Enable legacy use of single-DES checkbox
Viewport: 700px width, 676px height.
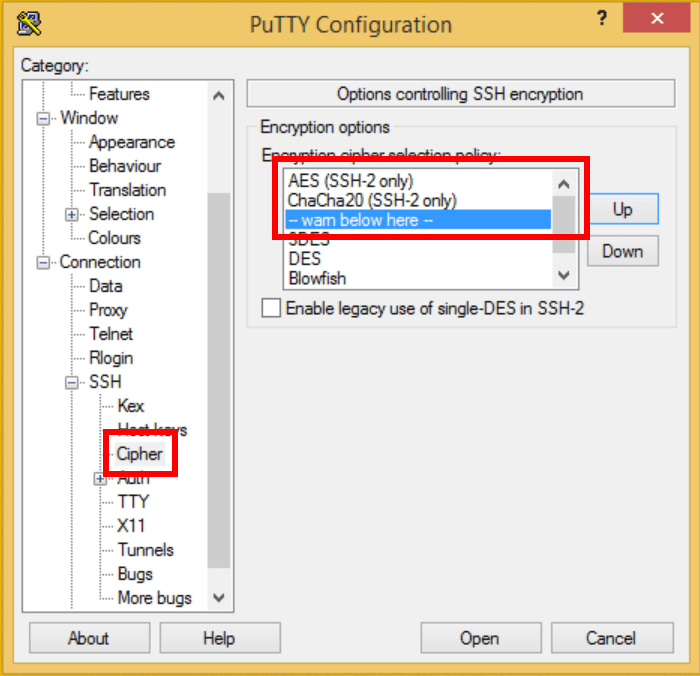pos(271,308)
